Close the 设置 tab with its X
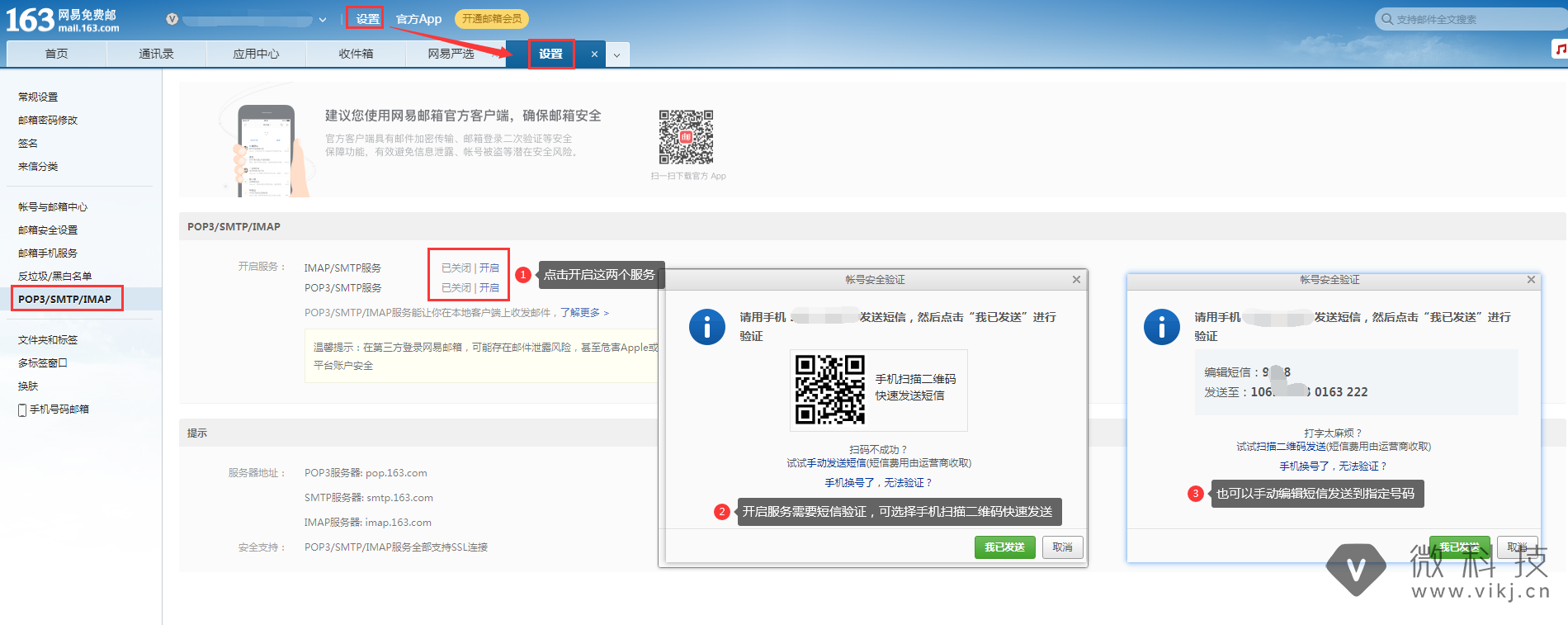The width and height of the screenshot is (1568, 625). pyautogui.click(x=594, y=54)
